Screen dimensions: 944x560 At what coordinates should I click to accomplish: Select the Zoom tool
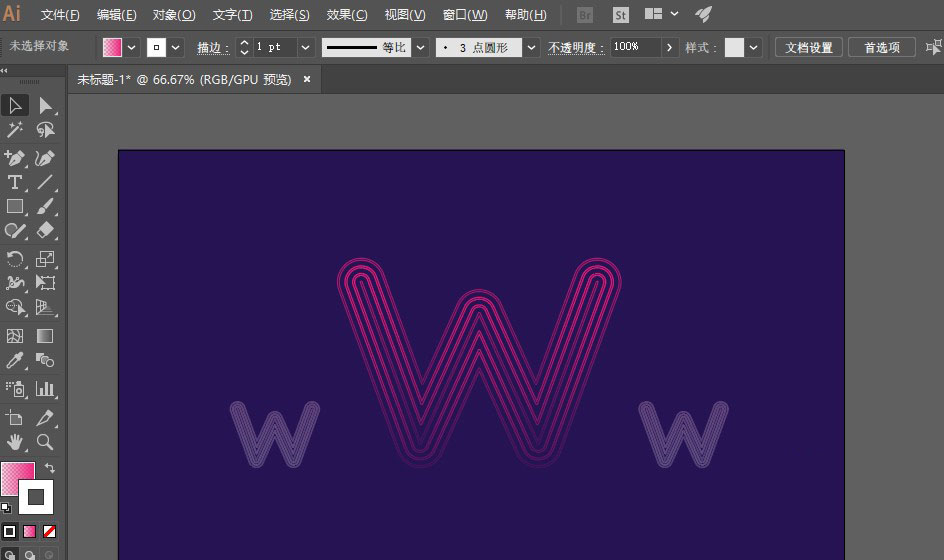pyautogui.click(x=45, y=442)
